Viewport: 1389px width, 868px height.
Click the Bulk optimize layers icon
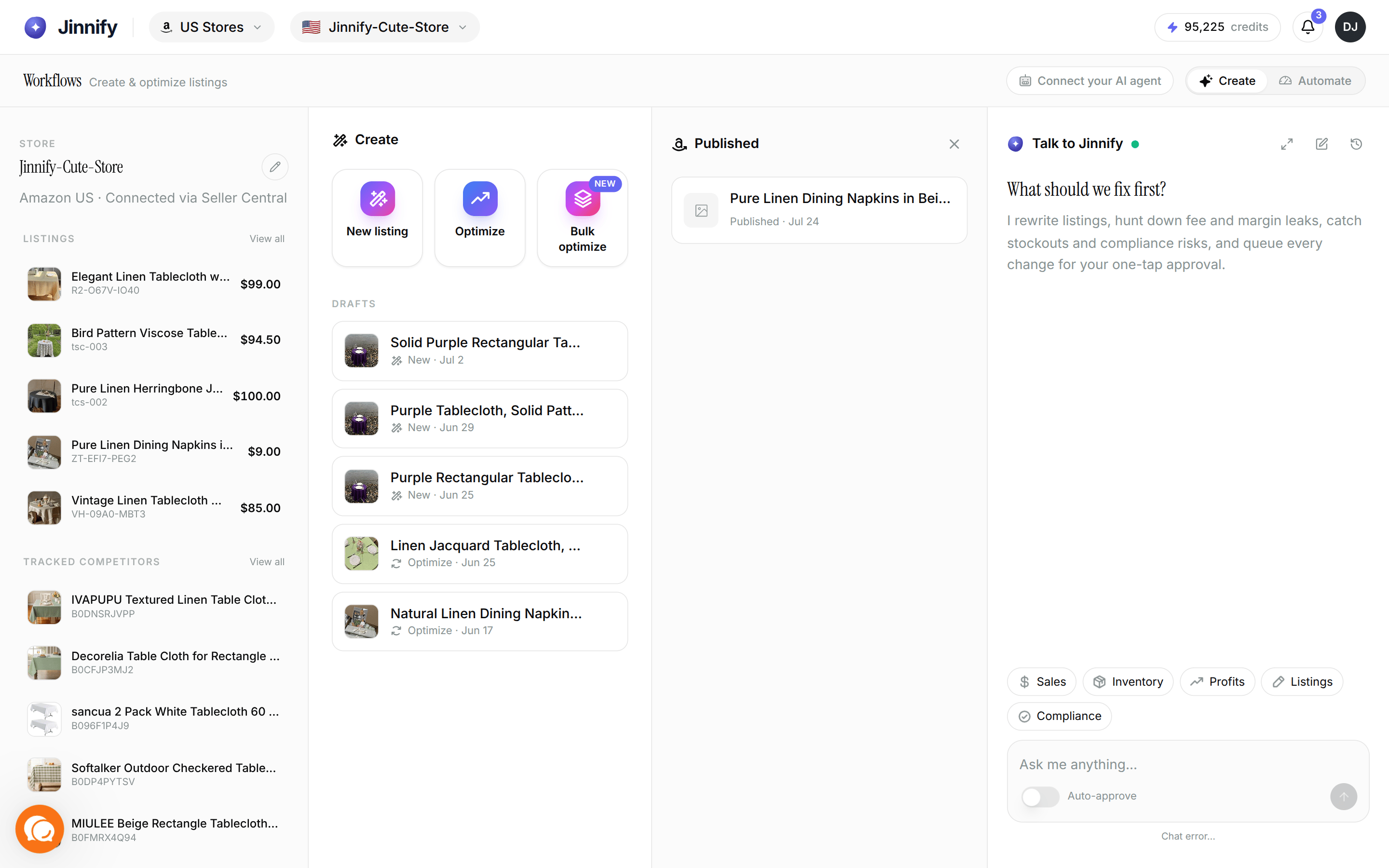[583, 199]
